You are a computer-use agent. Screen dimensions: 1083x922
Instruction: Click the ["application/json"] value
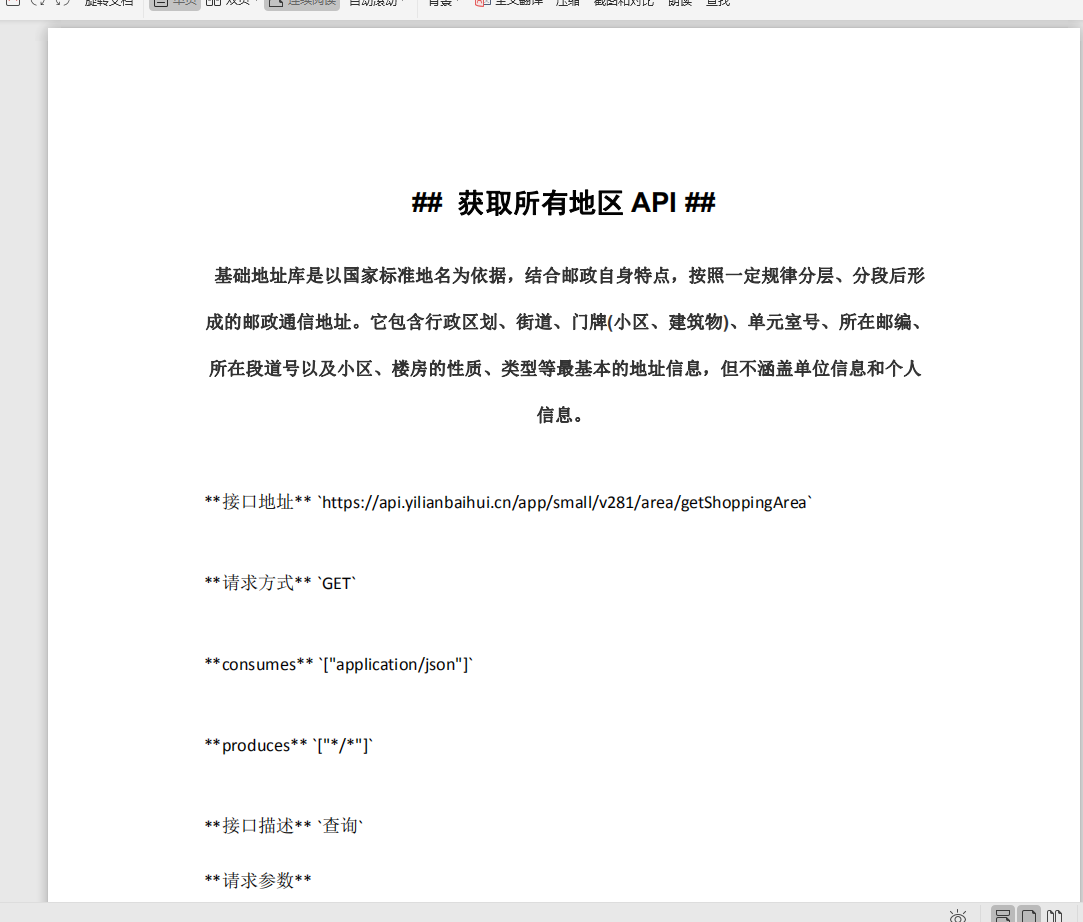click(396, 664)
